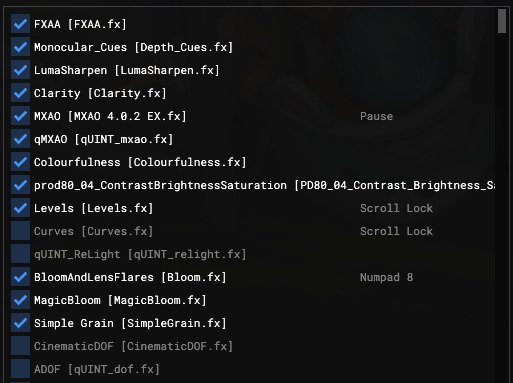Disable Clarity.fx checkbox
This screenshot has width=513, height=383.
coord(20,93)
